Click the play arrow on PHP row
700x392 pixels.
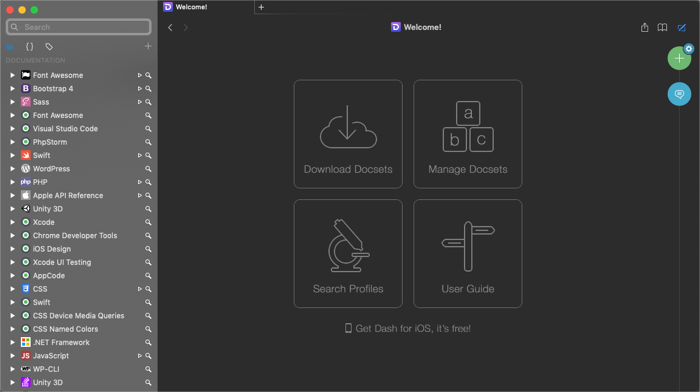click(140, 182)
